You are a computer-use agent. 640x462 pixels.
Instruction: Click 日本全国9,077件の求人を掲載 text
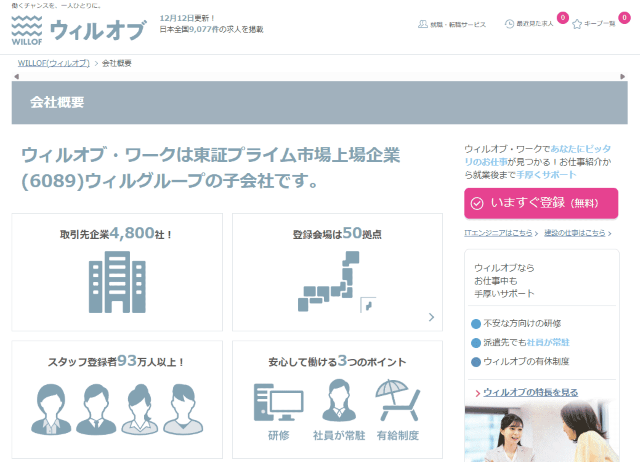click(211, 29)
